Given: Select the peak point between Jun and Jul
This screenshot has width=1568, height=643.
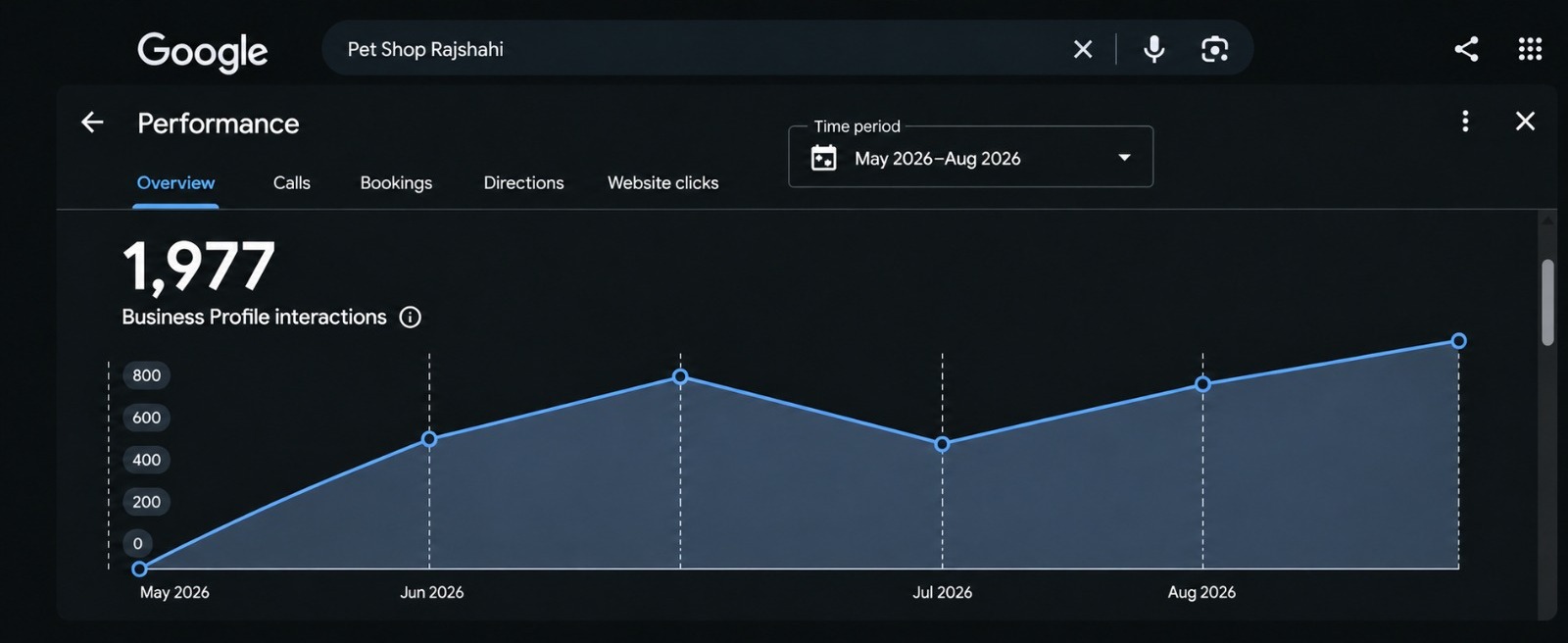Looking at the screenshot, I should coord(680,376).
